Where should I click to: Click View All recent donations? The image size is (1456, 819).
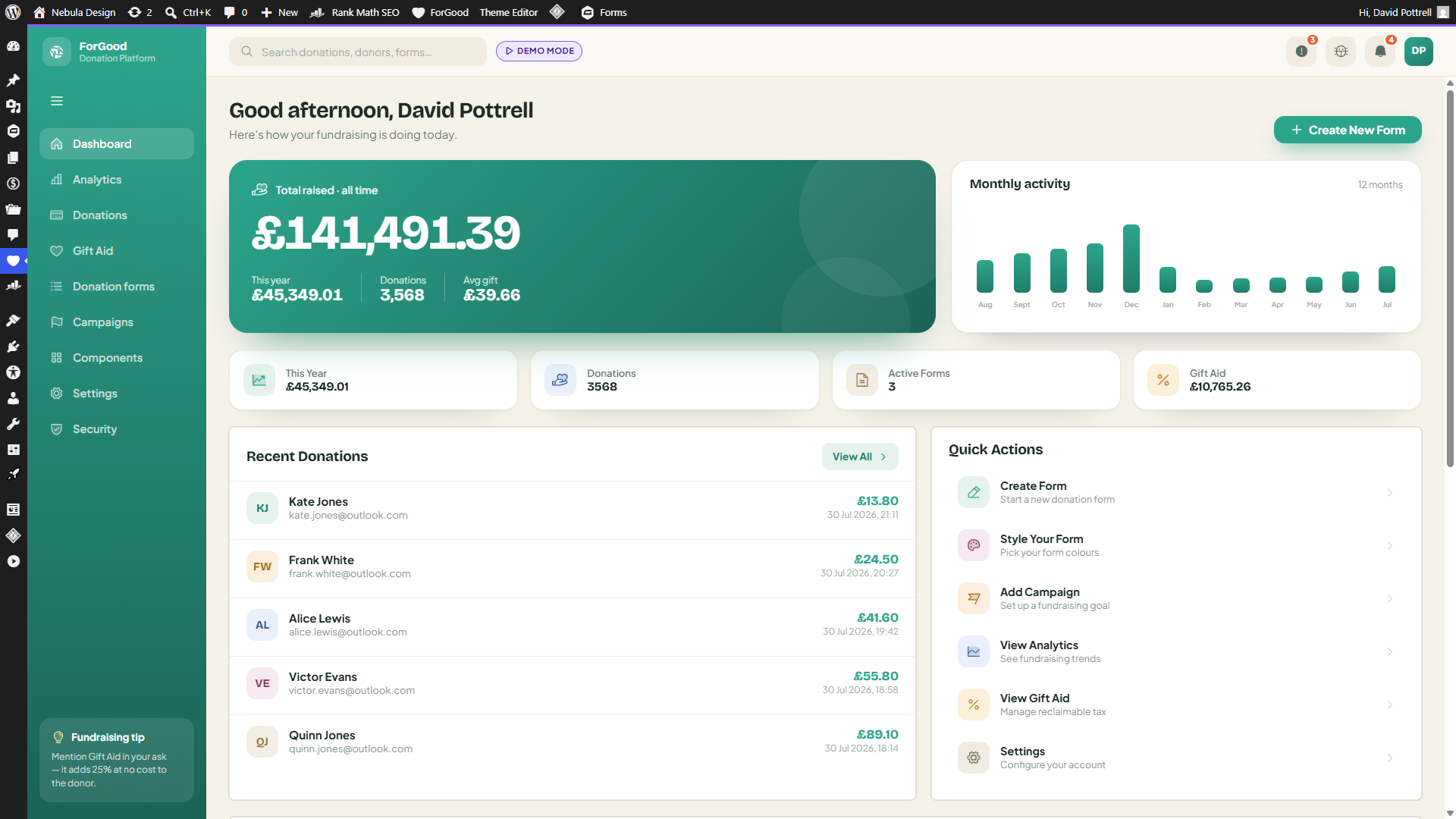point(860,457)
